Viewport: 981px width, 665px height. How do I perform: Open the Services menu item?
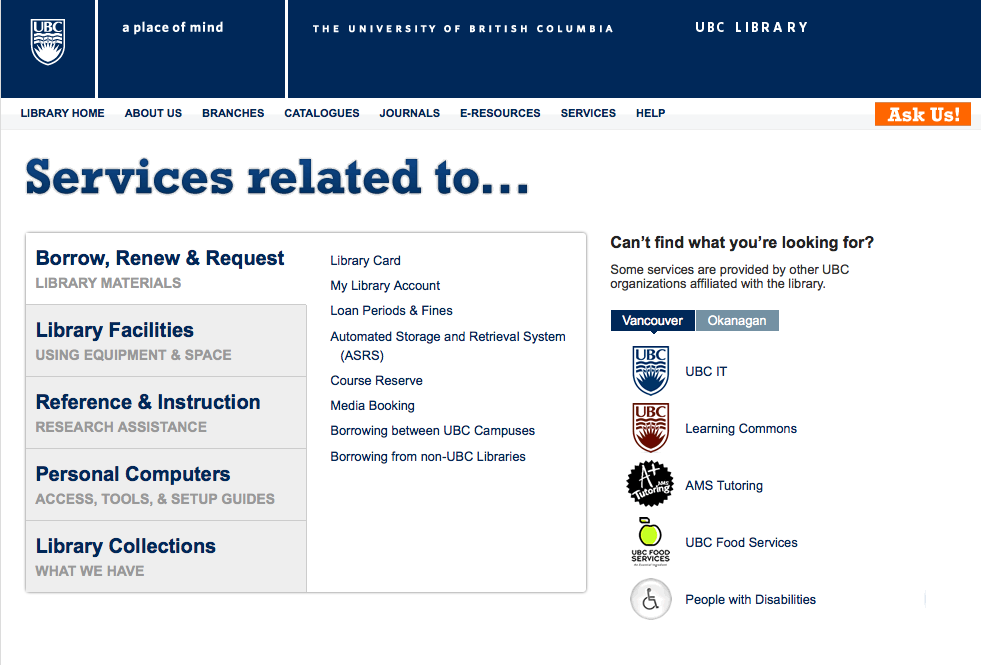(x=588, y=113)
